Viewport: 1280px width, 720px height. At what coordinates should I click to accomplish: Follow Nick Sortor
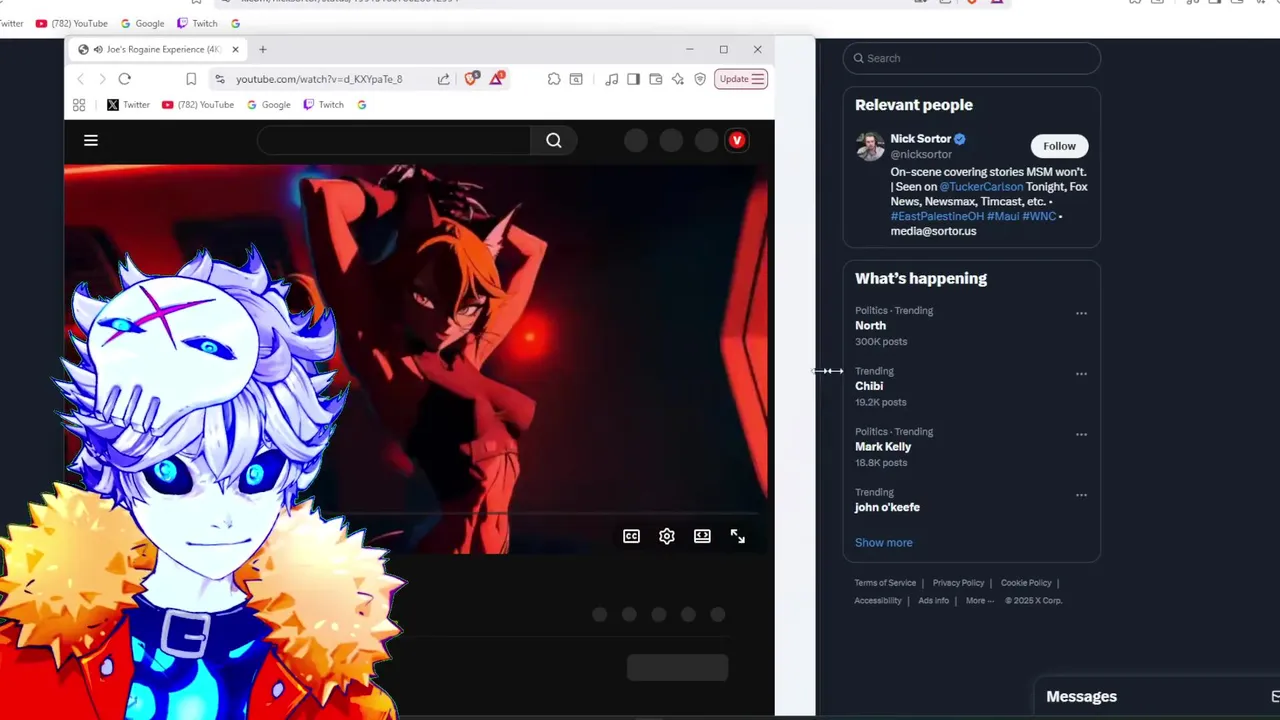coord(1059,146)
